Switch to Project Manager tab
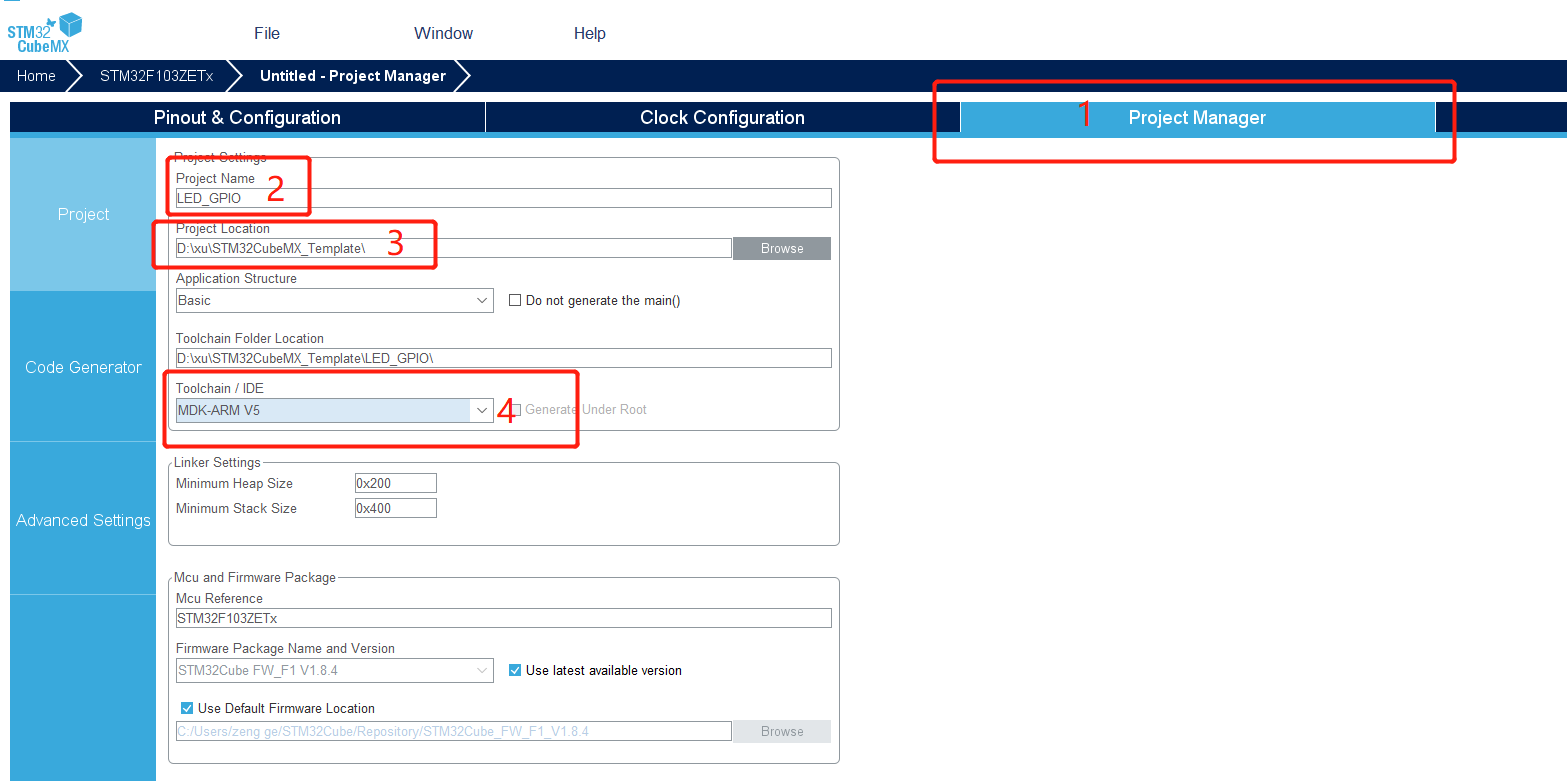 (1197, 117)
